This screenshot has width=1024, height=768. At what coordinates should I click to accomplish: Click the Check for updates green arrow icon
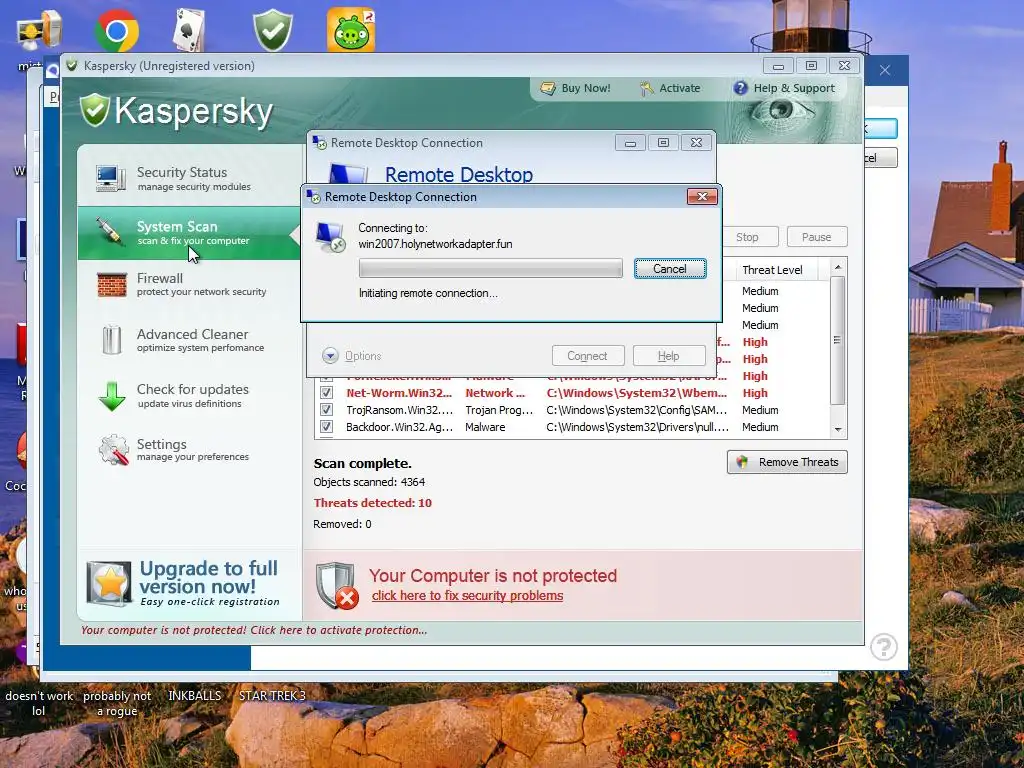click(112, 396)
